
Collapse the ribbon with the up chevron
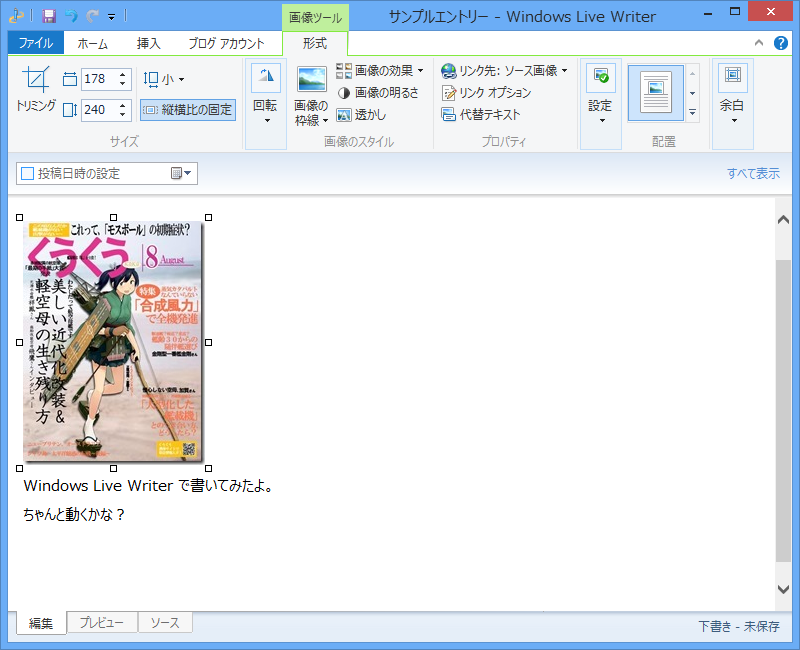click(759, 43)
